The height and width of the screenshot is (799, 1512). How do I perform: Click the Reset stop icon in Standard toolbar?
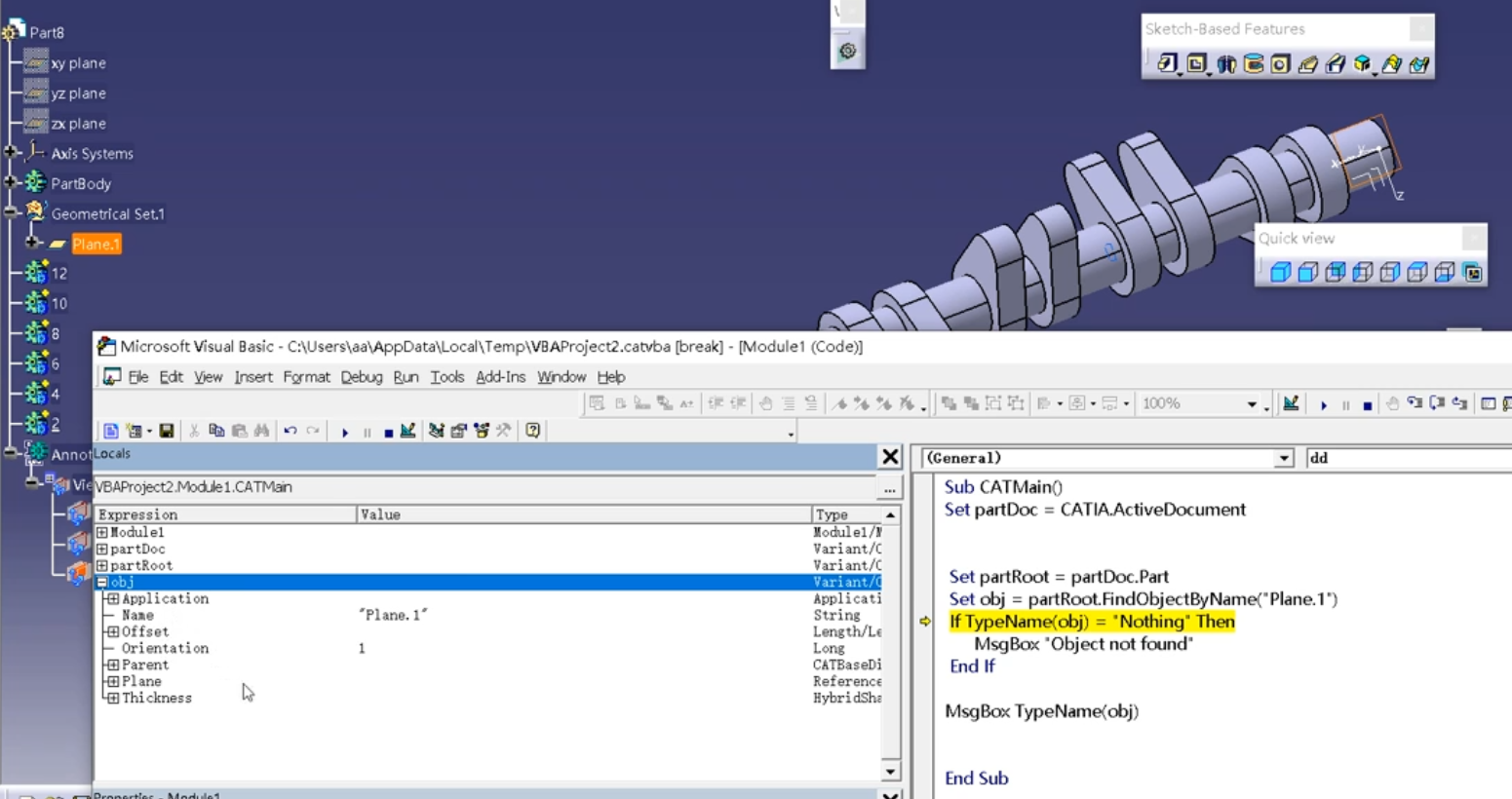click(388, 432)
